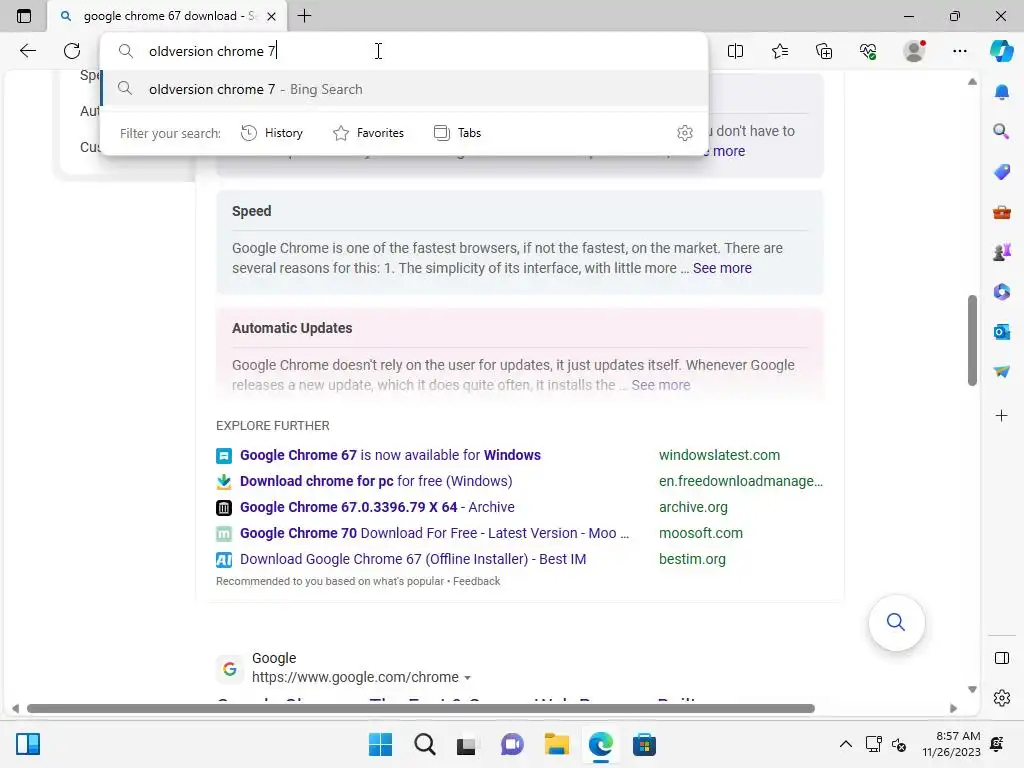Open File Explorer from taskbar
The image size is (1024, 768).
pyautogui.click(x=556, y=744)
